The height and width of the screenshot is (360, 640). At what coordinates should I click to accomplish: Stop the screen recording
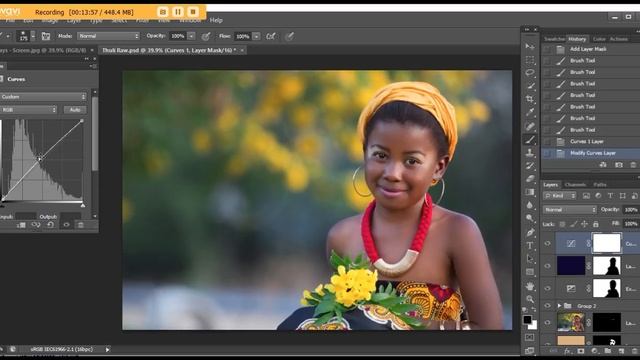(193, 12)
